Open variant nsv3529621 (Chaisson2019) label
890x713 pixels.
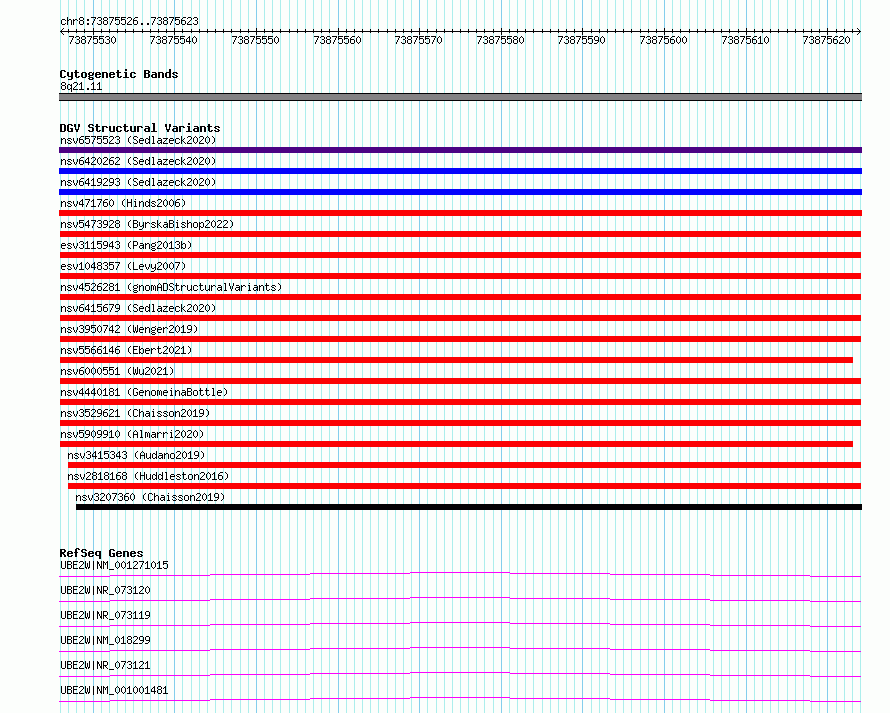click(x=135, y=413)
